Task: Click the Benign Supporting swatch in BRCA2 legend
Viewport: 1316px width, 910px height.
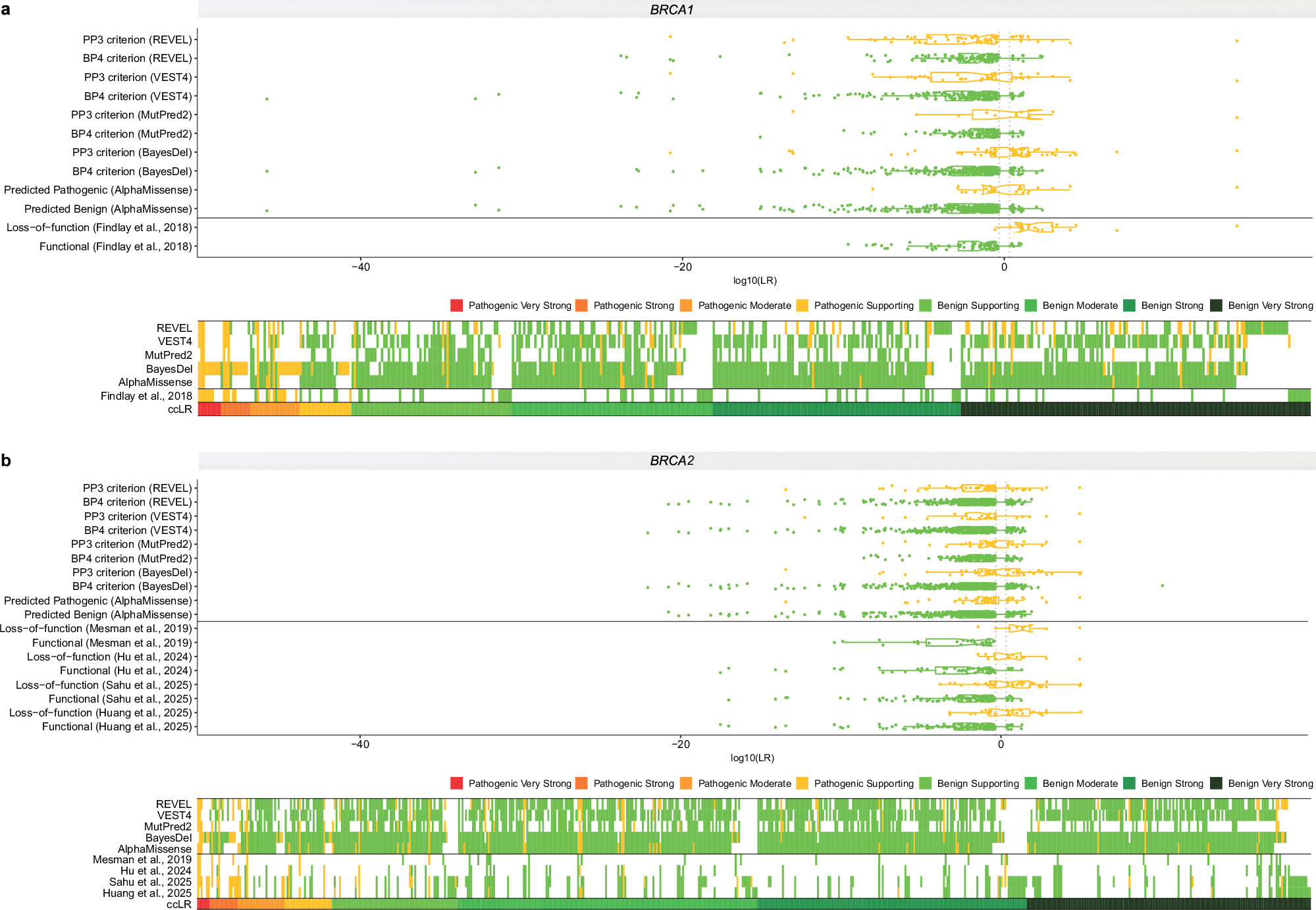Action: pos(925,784)
